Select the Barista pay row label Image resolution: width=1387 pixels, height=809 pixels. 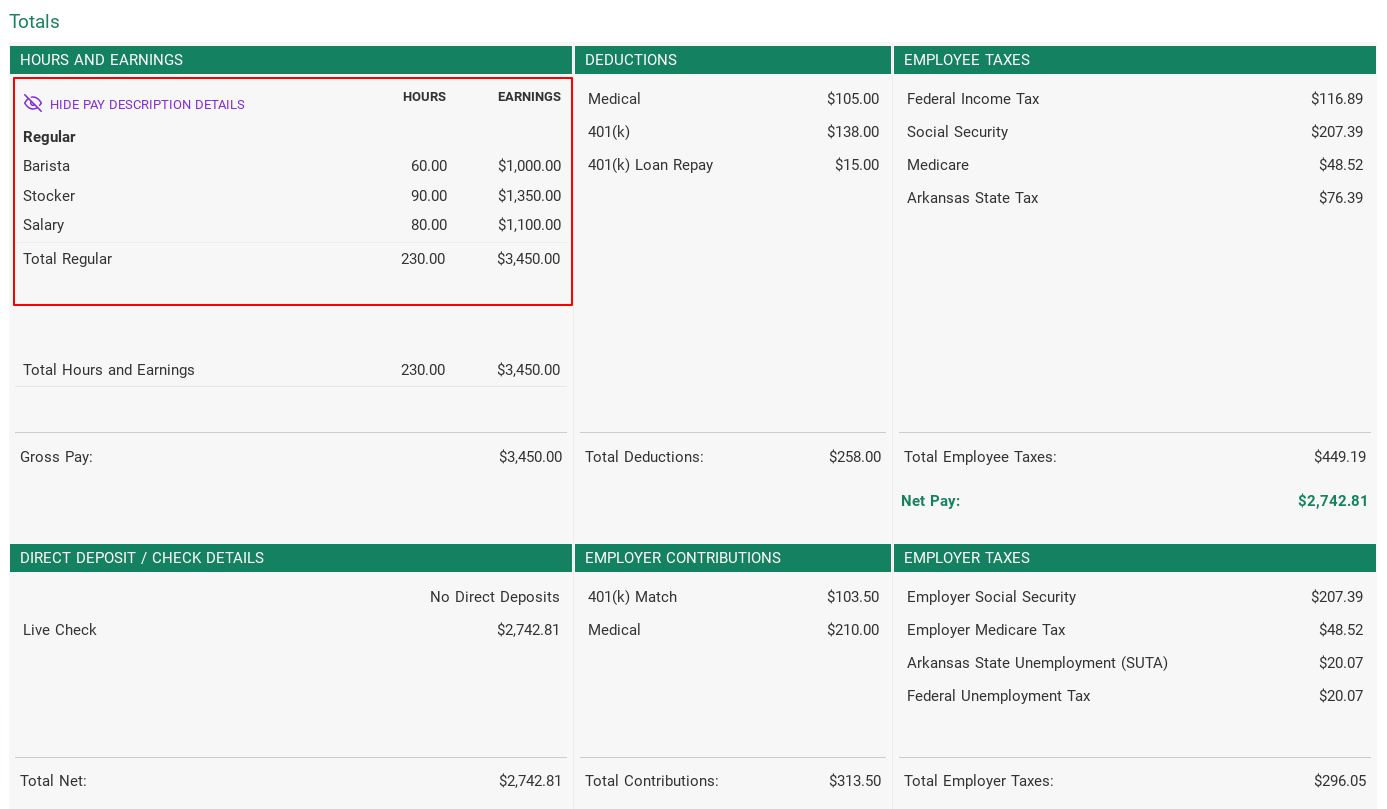click(46, 166)
